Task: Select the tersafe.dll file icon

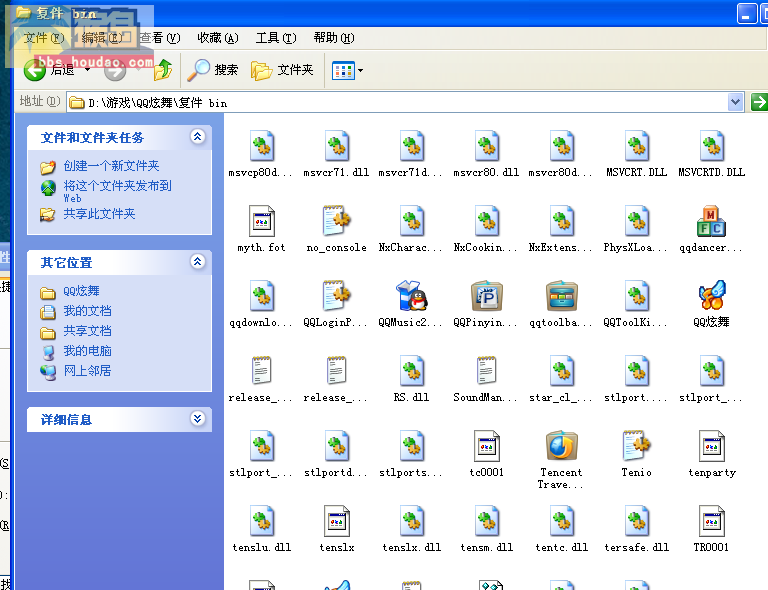Action: tap(636, 520)
